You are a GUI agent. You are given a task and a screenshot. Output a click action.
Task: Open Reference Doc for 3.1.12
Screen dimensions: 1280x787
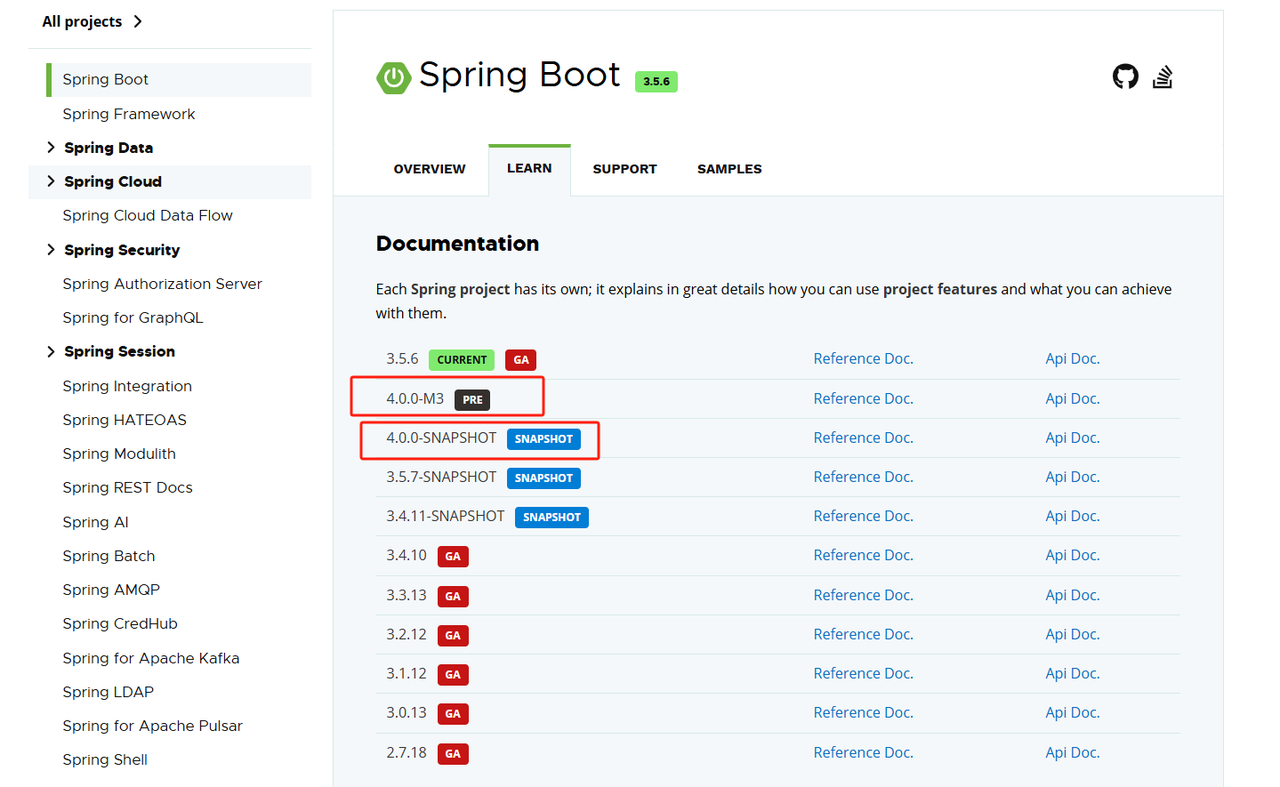[863, 673]
